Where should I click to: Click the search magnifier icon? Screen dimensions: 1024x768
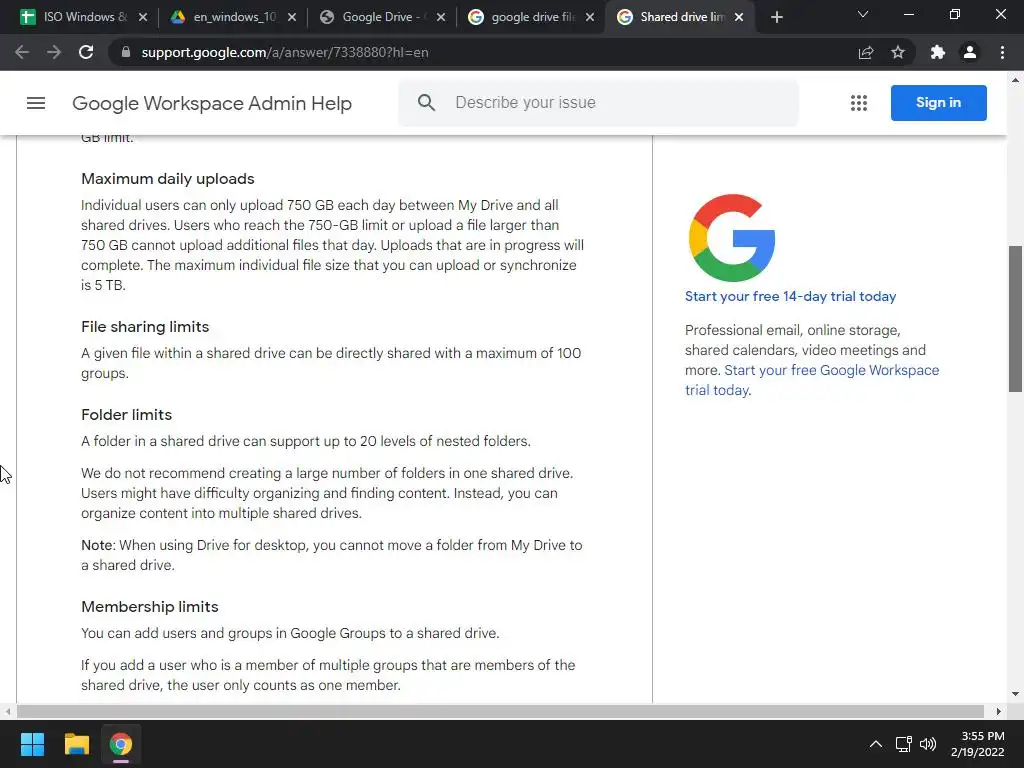point(426,103)
